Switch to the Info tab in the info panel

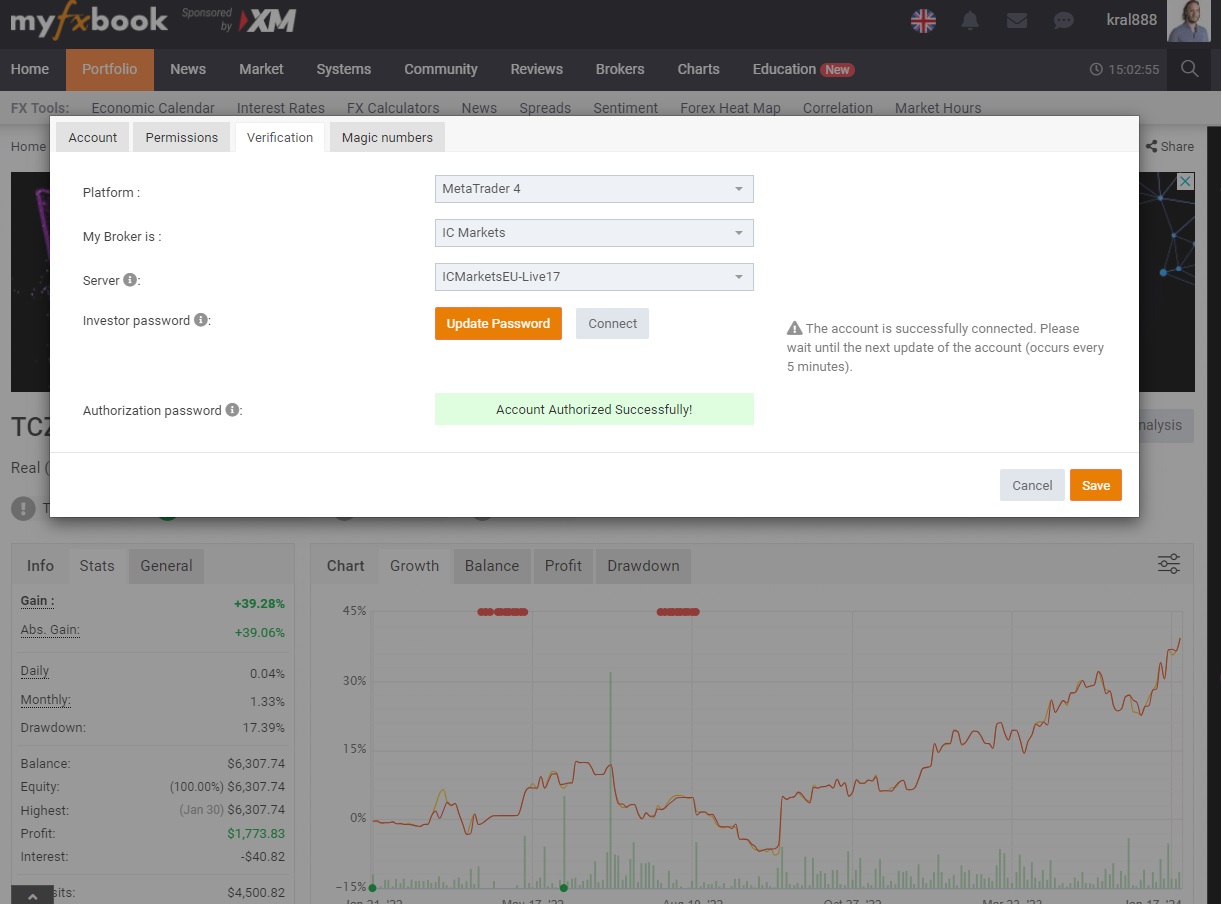tap(40, 566)
